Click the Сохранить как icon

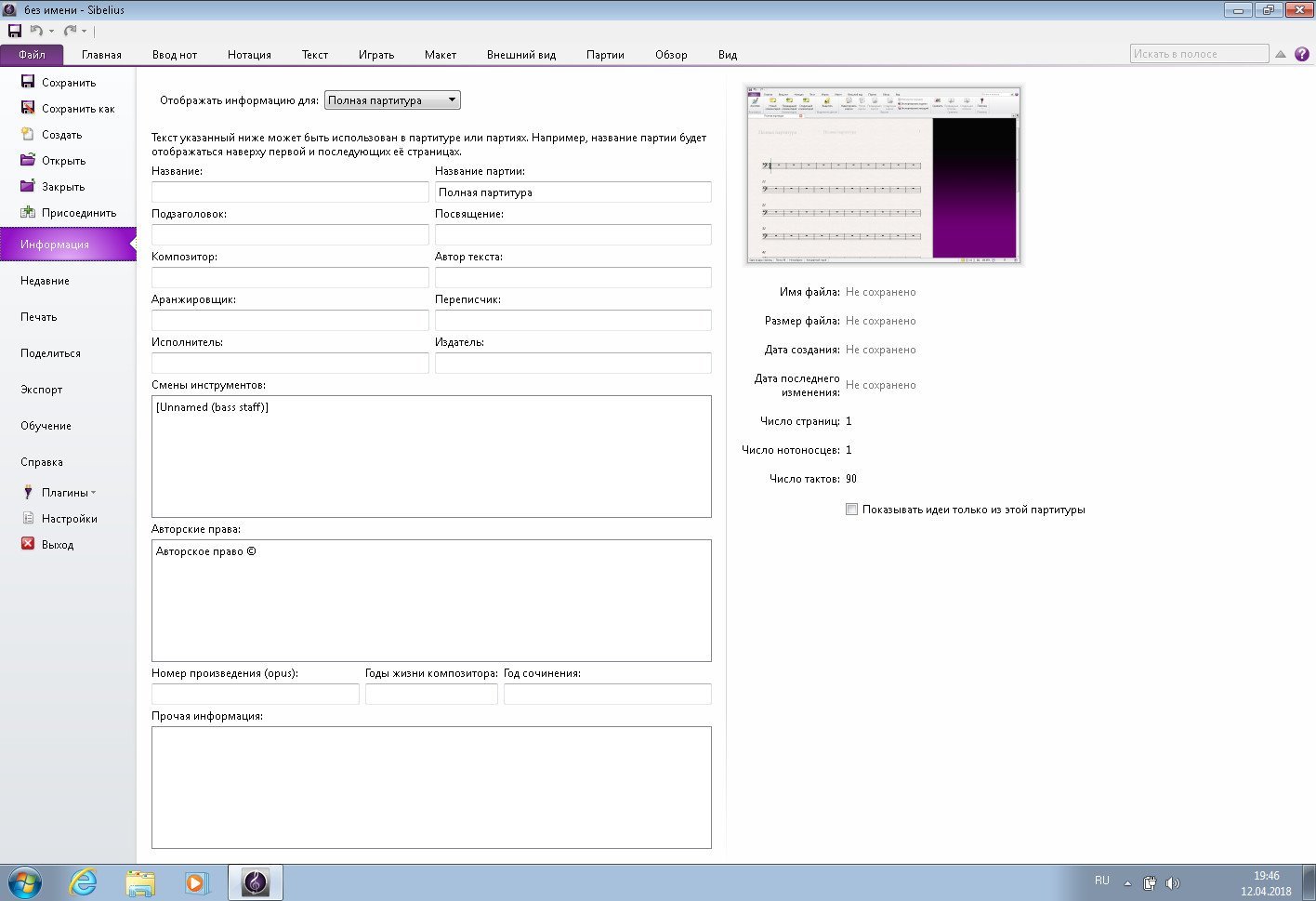(x=28, y=108)
